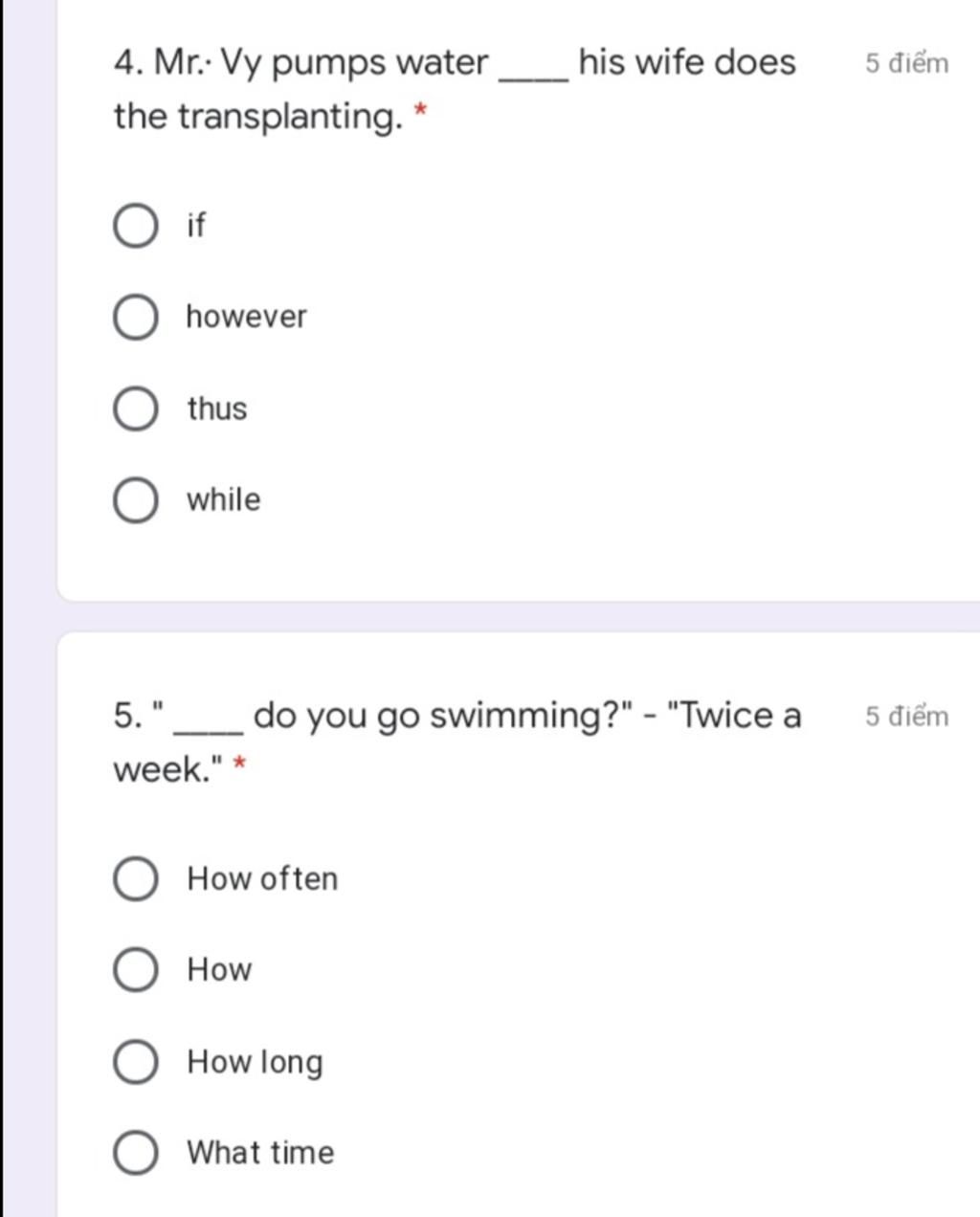Click the '5 điểm' label for question 5

[907, 717]
